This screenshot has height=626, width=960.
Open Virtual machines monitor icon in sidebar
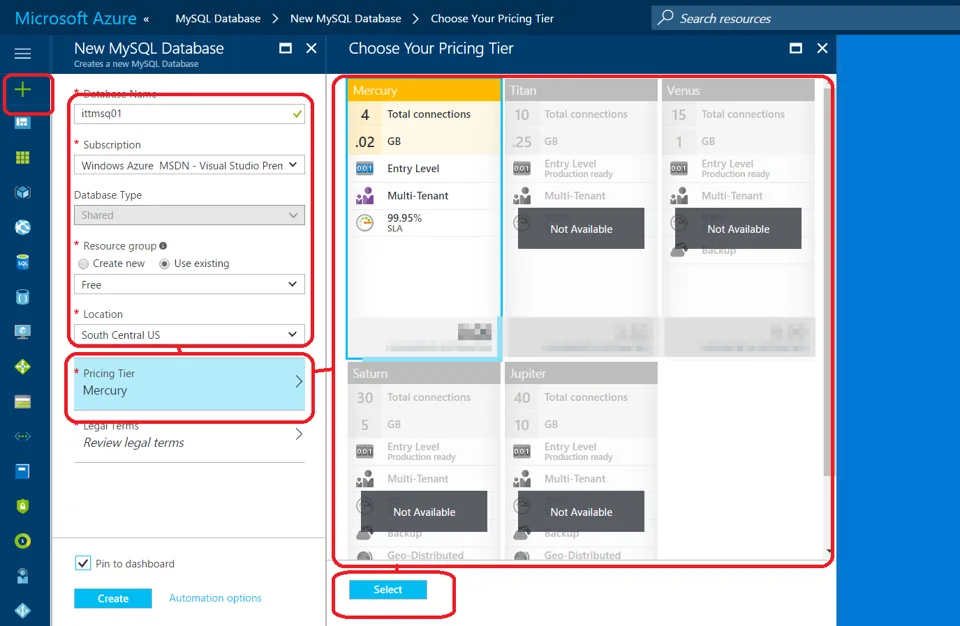(x=23, y=332)
